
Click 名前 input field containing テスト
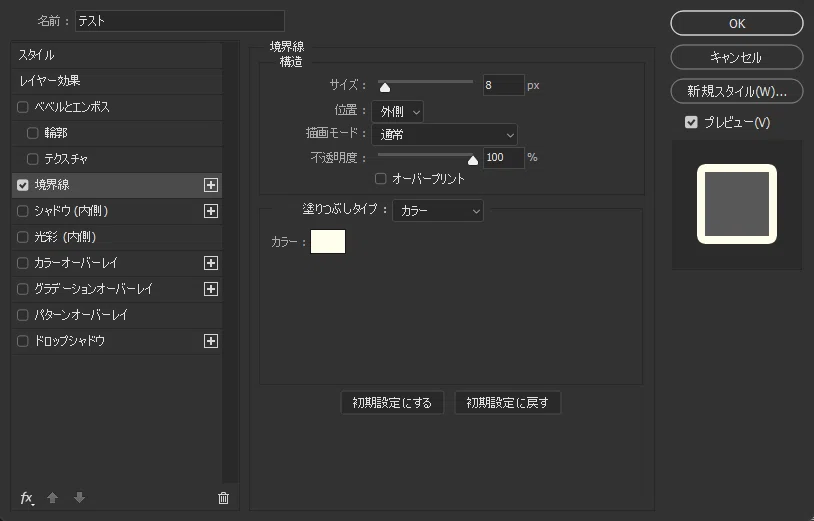pos(180,21)
